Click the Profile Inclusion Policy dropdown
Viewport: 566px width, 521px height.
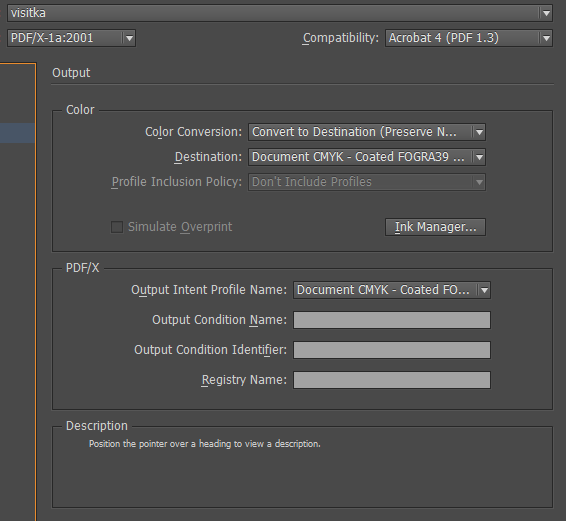point(367,182)
